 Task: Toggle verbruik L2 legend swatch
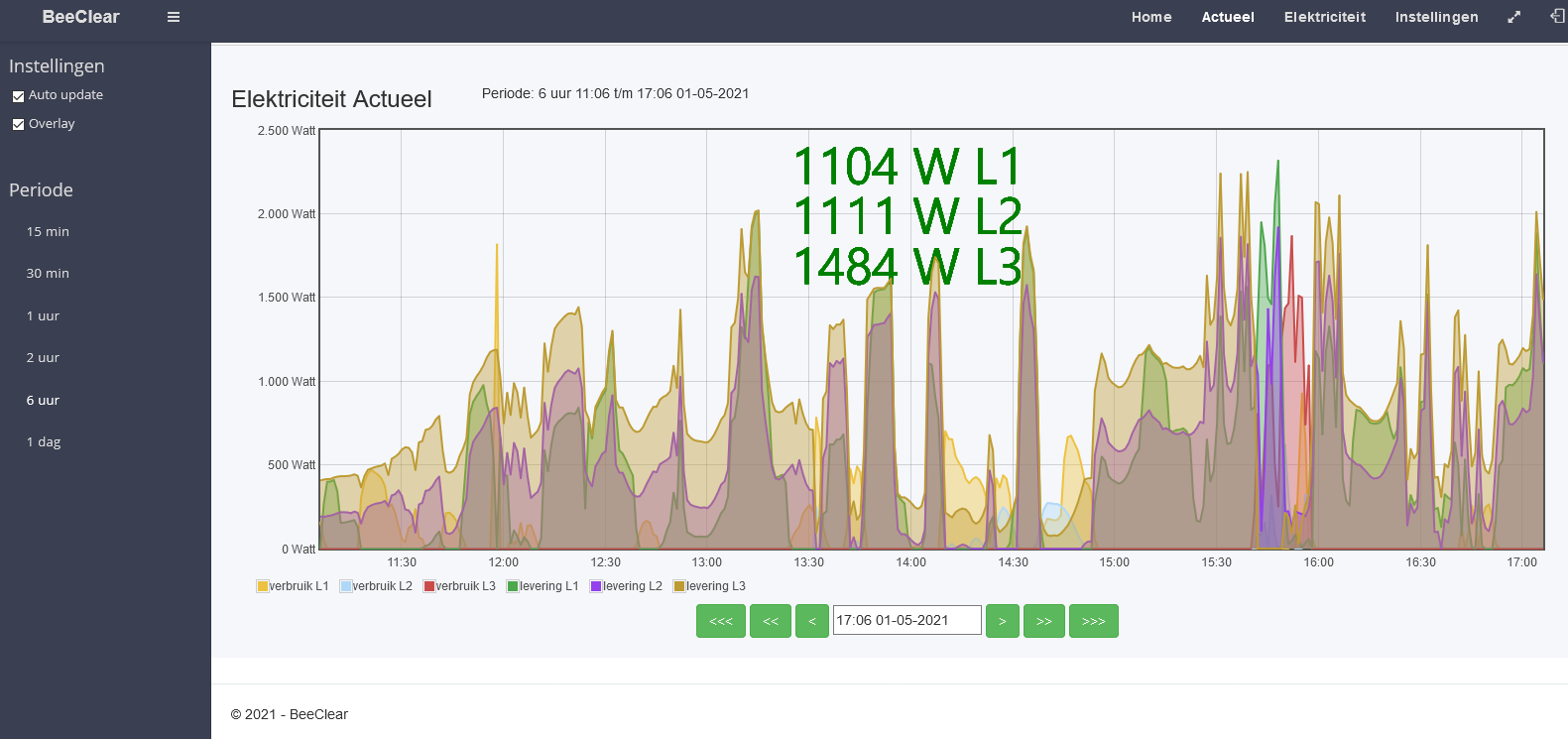(x=346, y=586)
